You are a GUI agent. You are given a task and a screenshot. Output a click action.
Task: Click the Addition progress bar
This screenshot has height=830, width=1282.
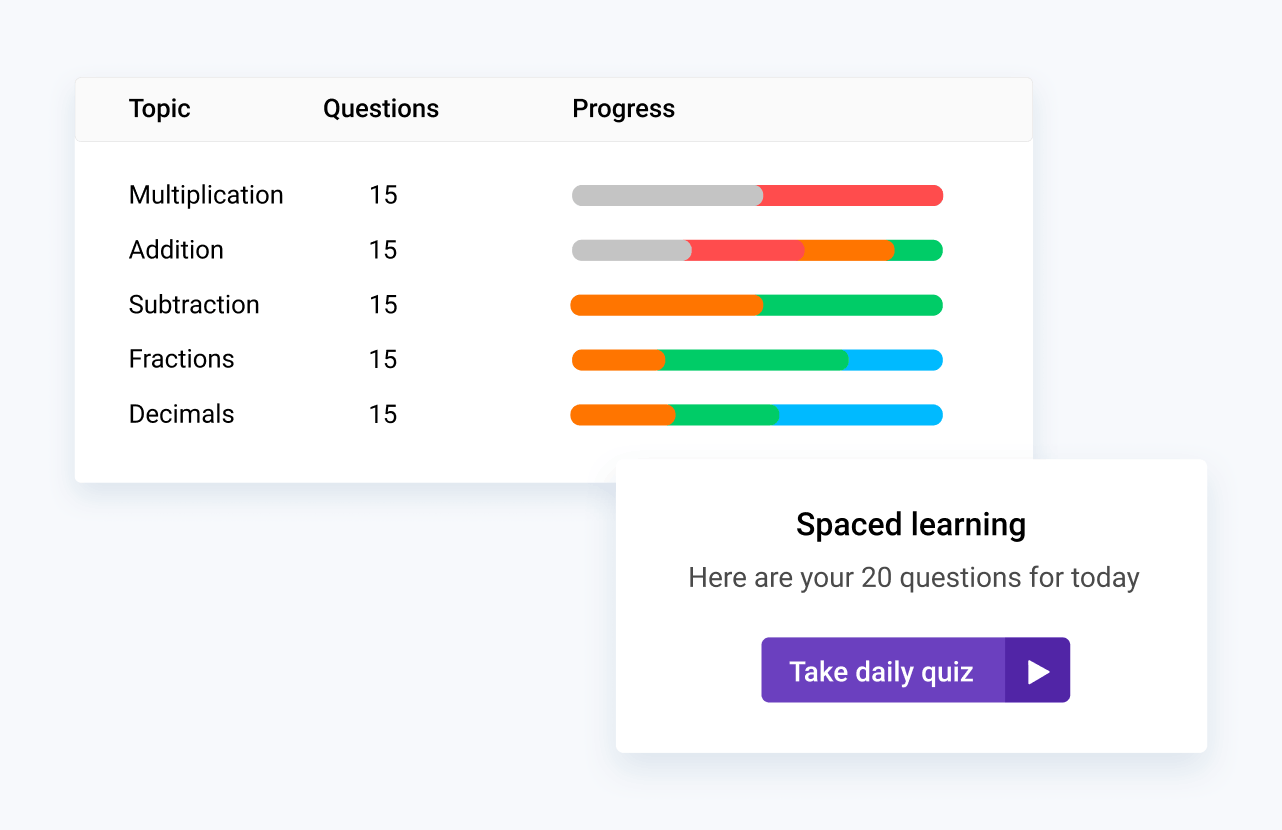tap(756, 250)
